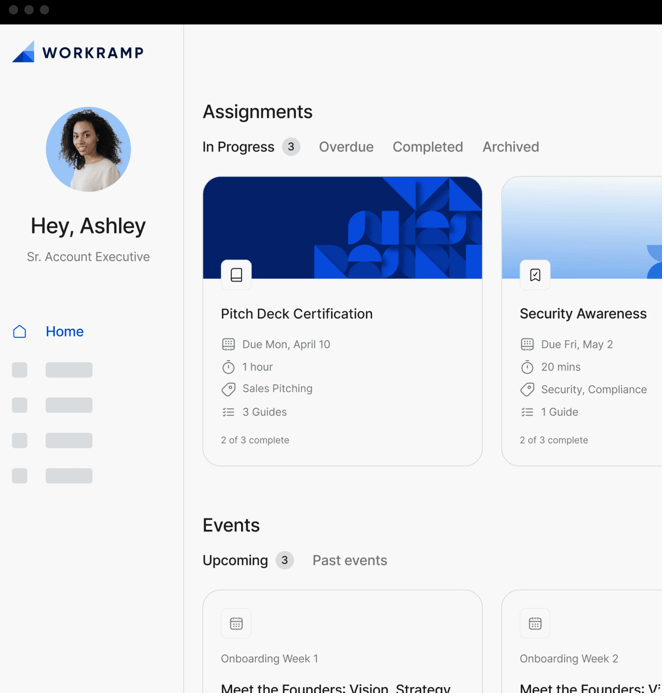Click Ashley's profile photo
Screen dimensions: 664x697
(88, 150)
